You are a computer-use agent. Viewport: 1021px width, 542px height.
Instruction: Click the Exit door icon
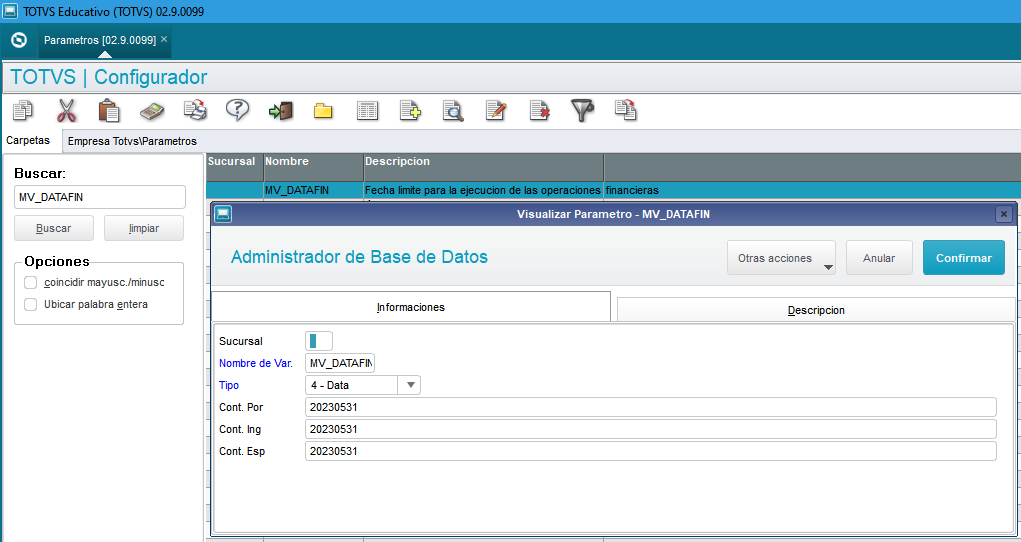(281, 111)
